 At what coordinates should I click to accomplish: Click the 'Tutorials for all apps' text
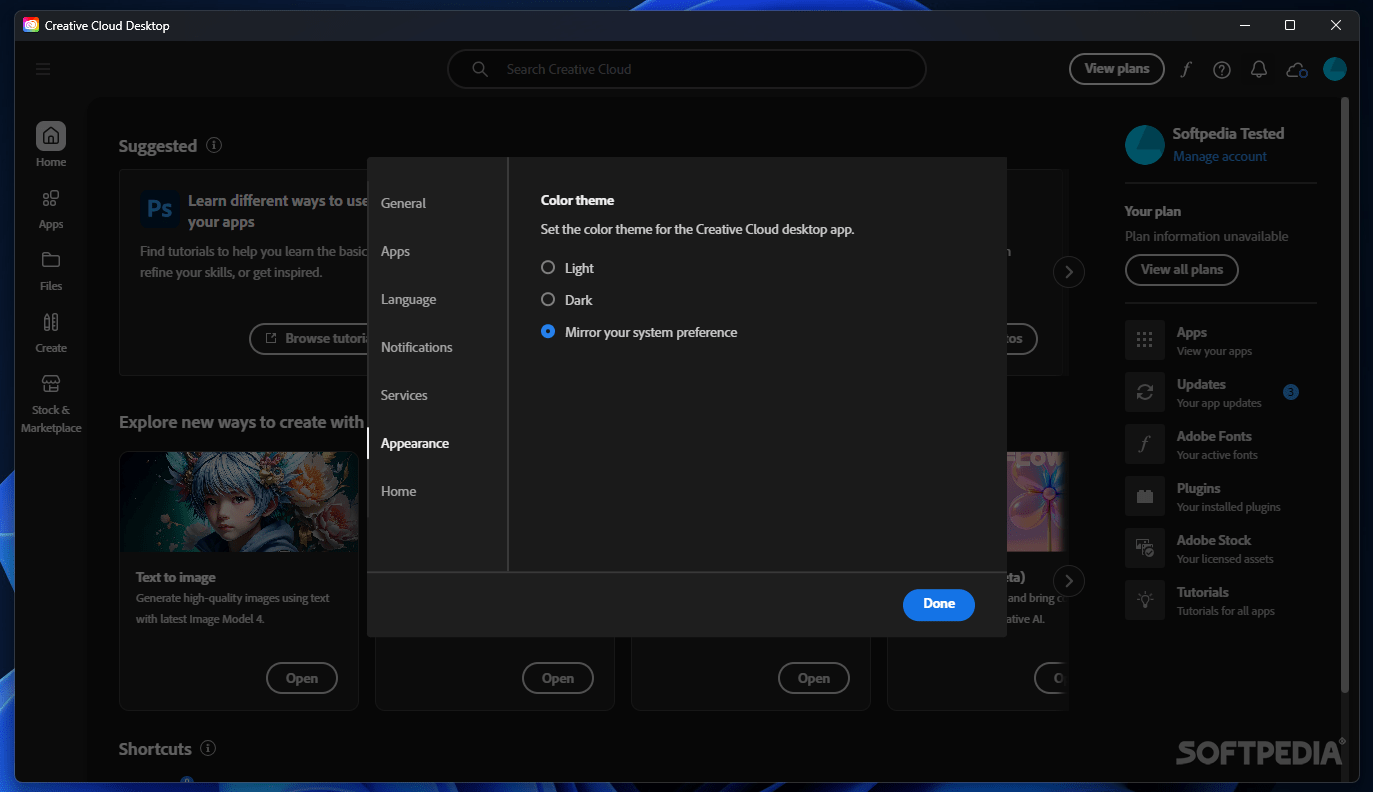point(1226,611)
